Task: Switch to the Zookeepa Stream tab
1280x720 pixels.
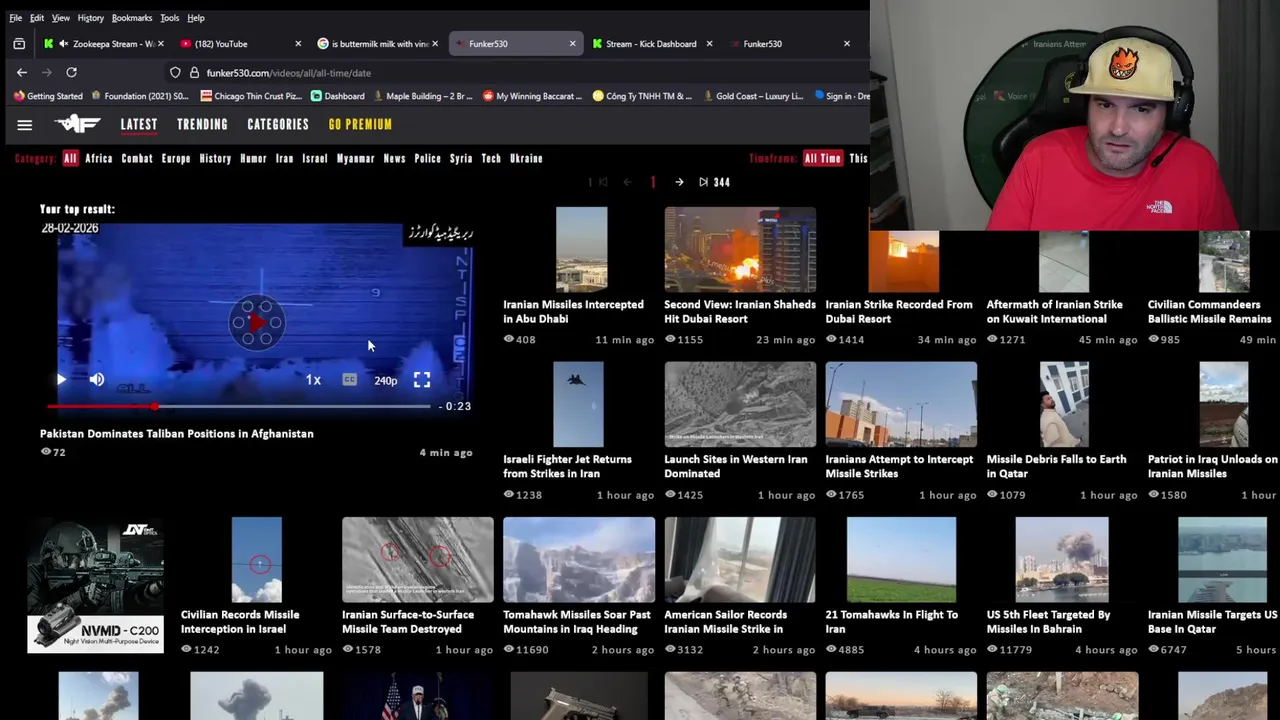Action: tap(104, 44)
